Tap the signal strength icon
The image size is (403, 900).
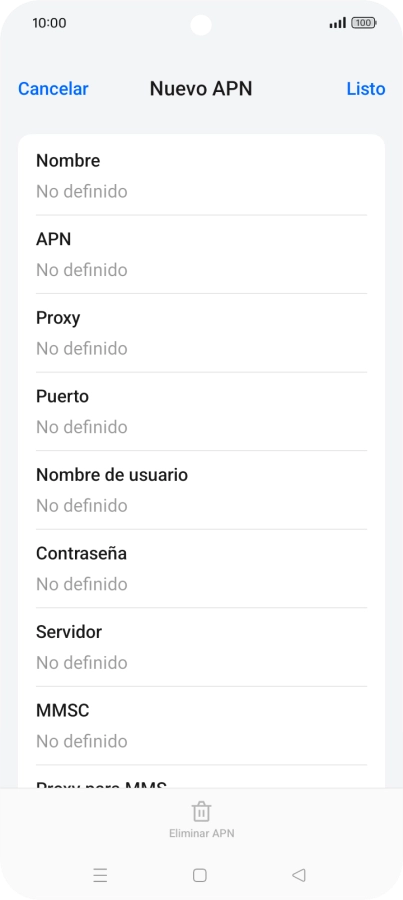coord(338,23)
